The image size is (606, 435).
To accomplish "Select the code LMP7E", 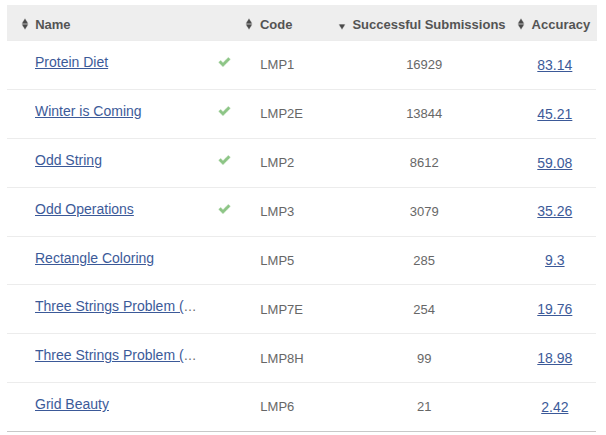I will 281,309.
